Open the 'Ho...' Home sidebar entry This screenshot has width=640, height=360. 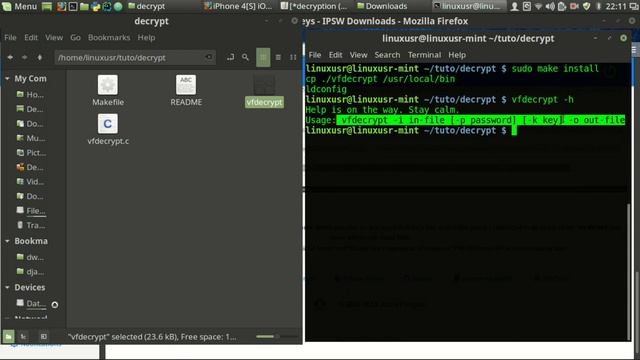[31, 94]
